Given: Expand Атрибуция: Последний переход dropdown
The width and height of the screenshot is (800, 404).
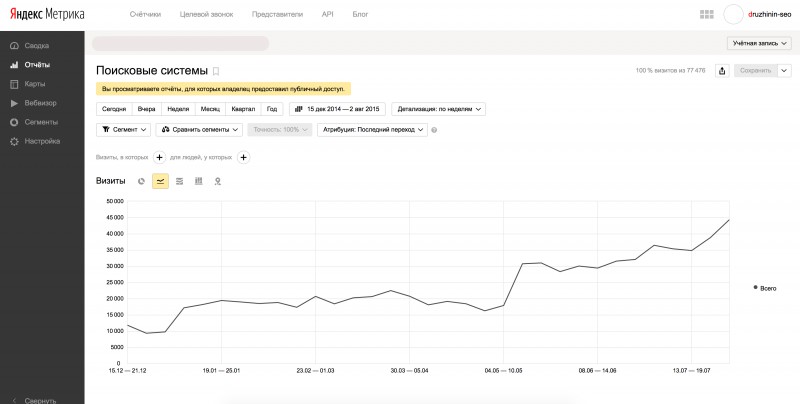Looking at the screenshot, I should click(372, 130).
